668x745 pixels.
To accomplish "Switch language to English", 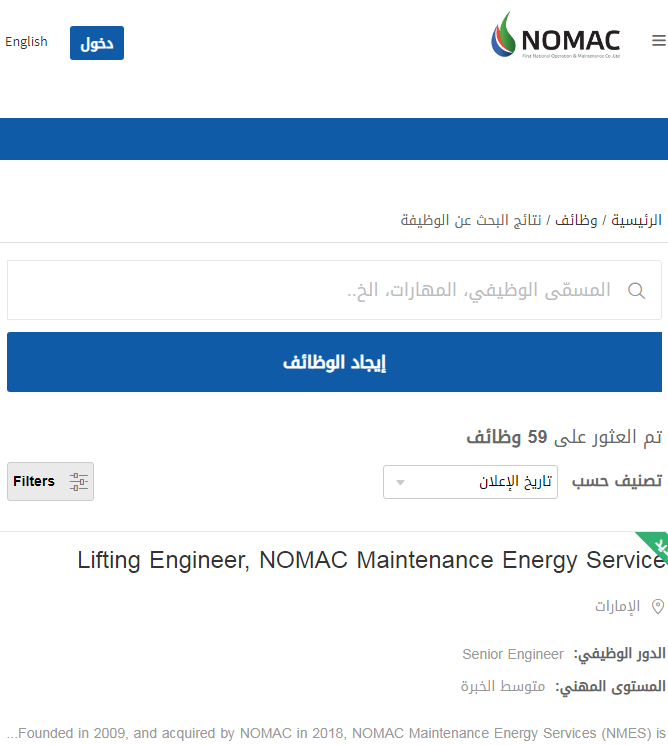I will (x=26, y=42).
